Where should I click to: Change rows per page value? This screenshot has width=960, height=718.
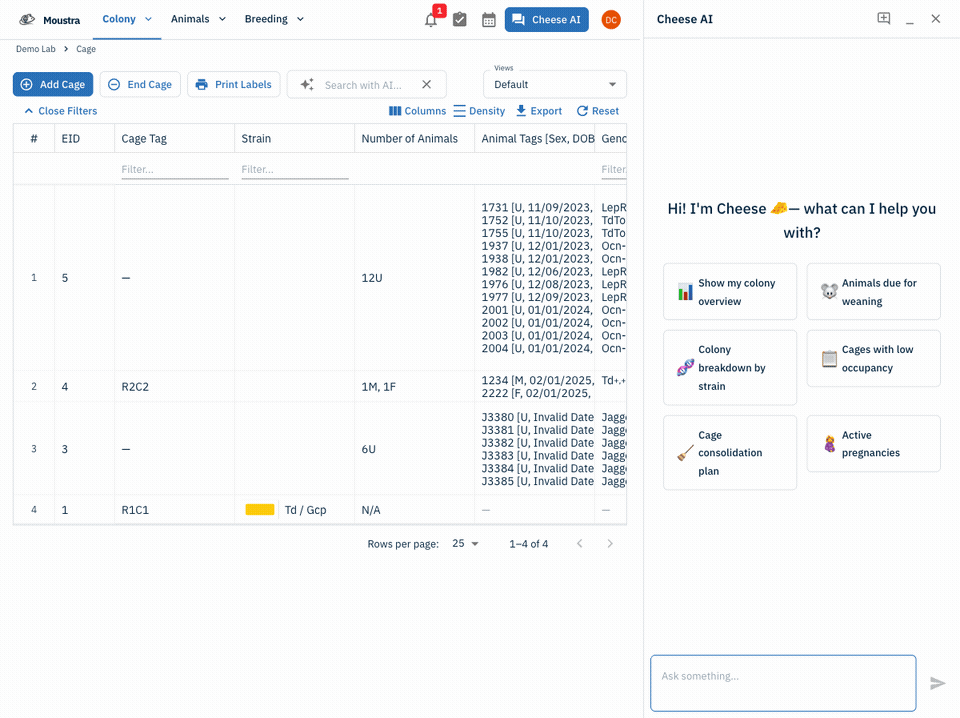click(x=465, y=544)
